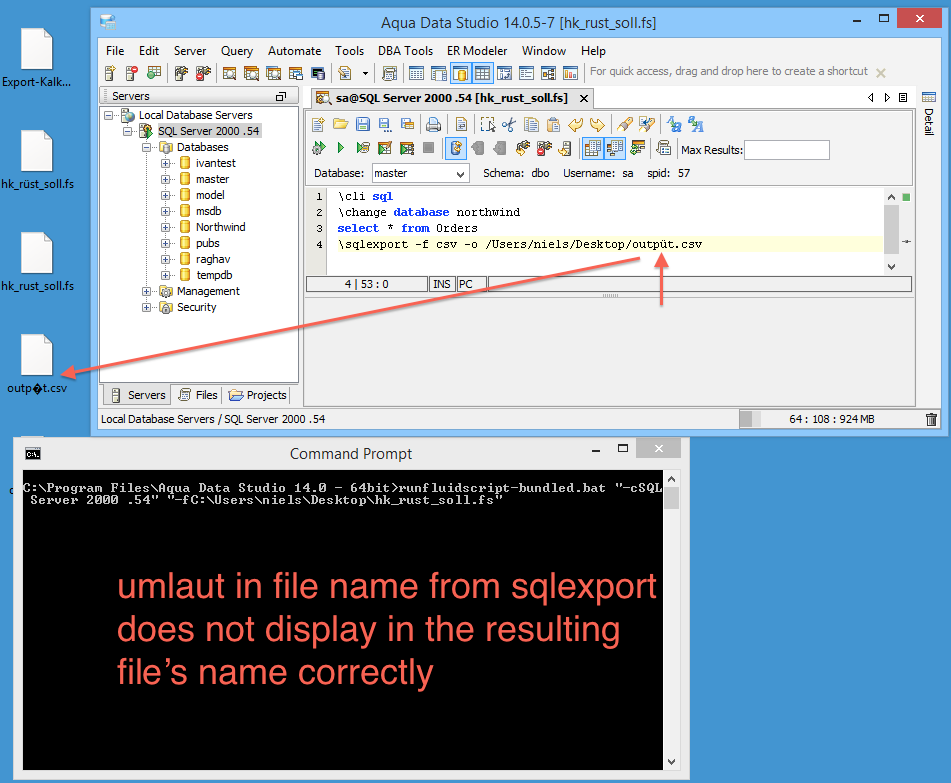Viewport: 951px width, 783px height.
Task: Collapse the Databases folder node
Action: coord(146,147)
